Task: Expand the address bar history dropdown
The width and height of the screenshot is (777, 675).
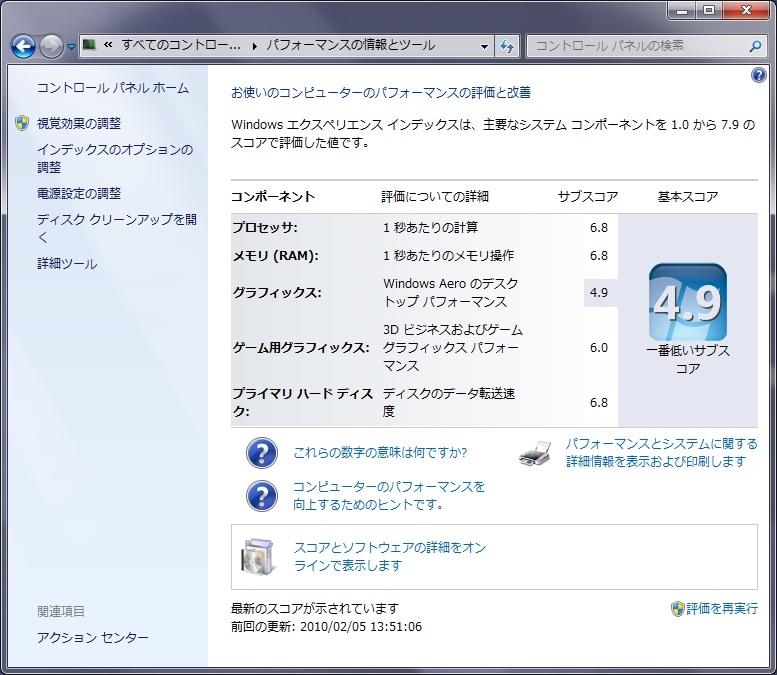Action: pyautogui.click(x=485, y=46)
